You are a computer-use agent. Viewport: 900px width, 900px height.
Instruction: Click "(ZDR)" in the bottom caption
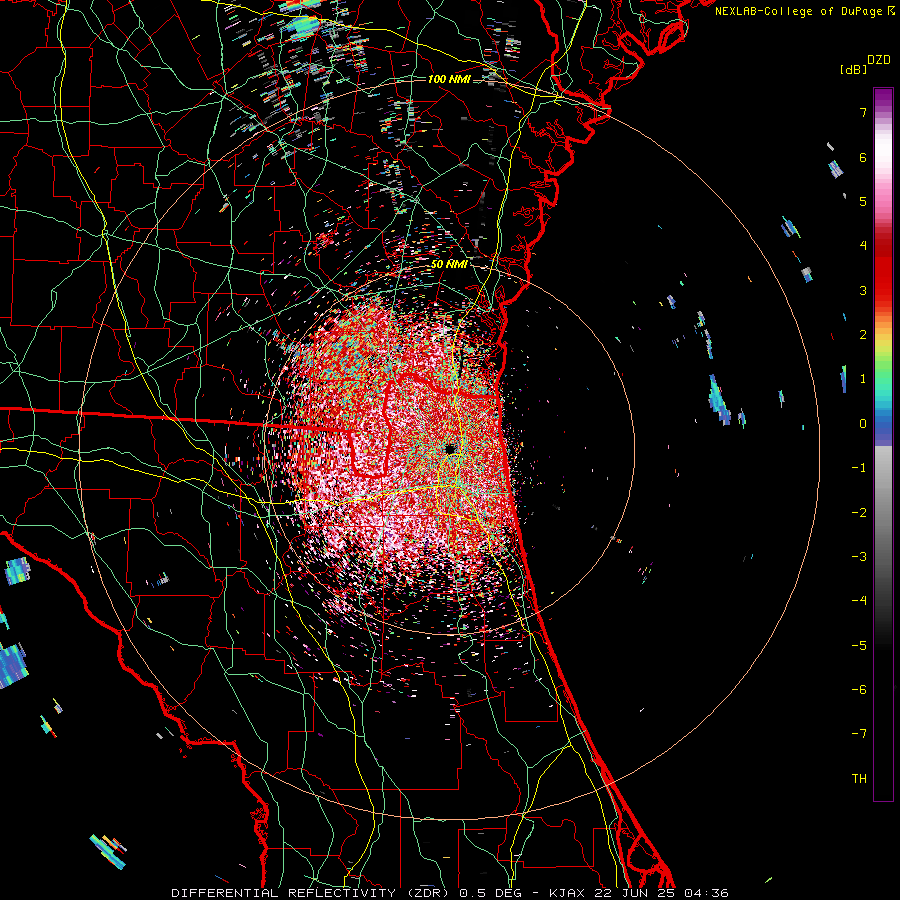point(428,893)
